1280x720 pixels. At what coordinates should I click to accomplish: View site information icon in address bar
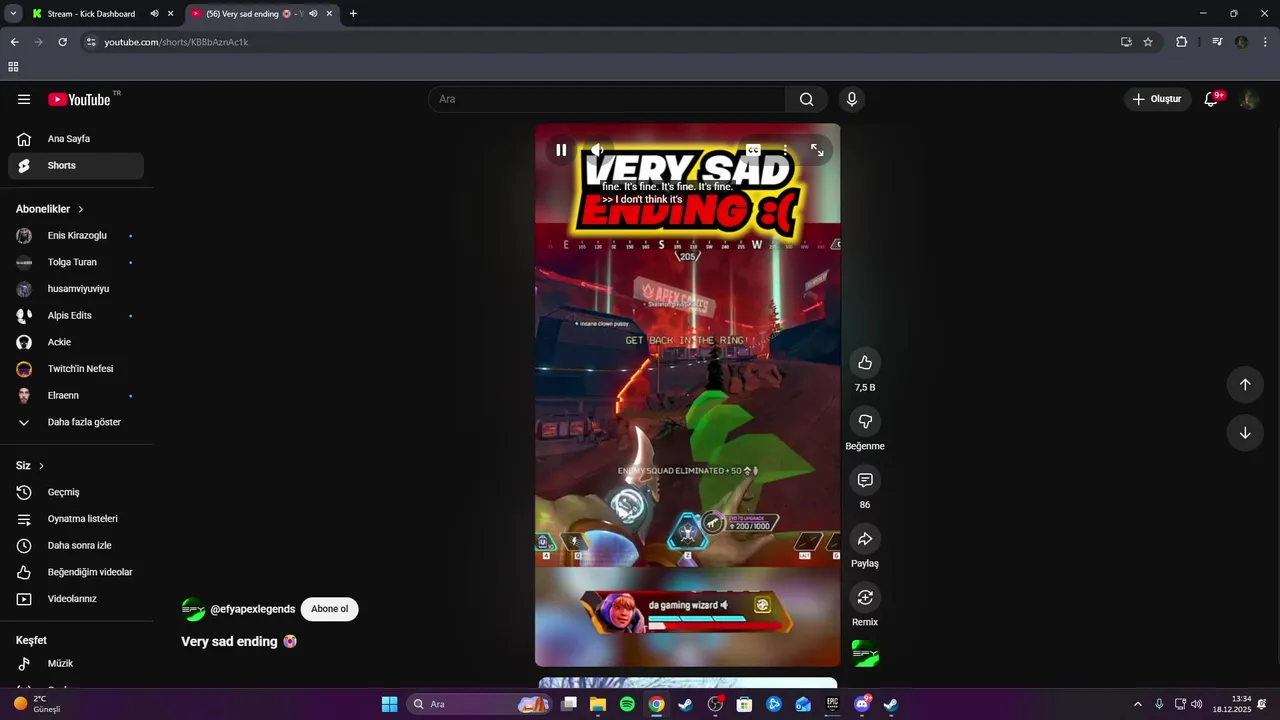[x=91, y=42]
